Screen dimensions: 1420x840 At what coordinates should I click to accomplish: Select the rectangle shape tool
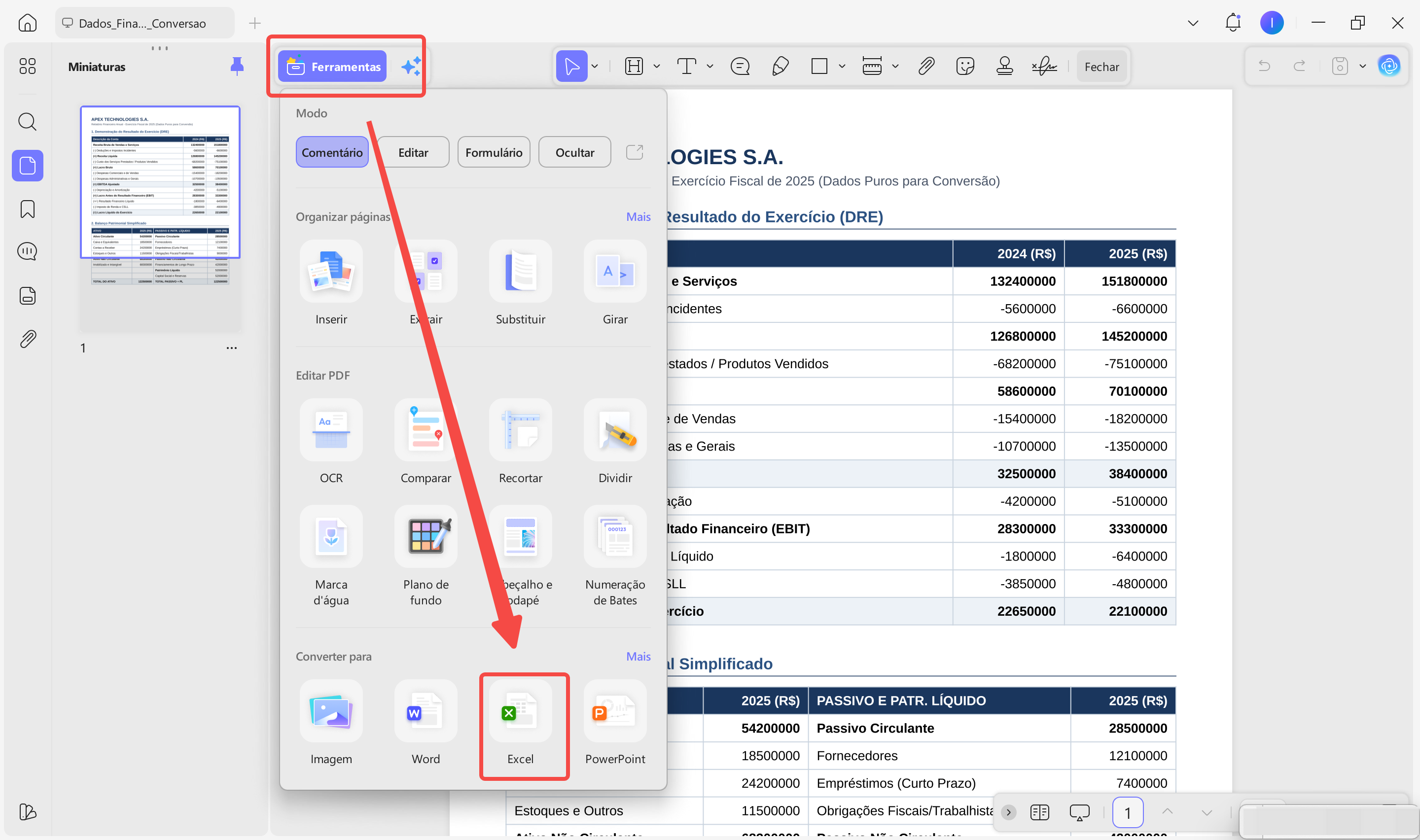tap(819, 66)
